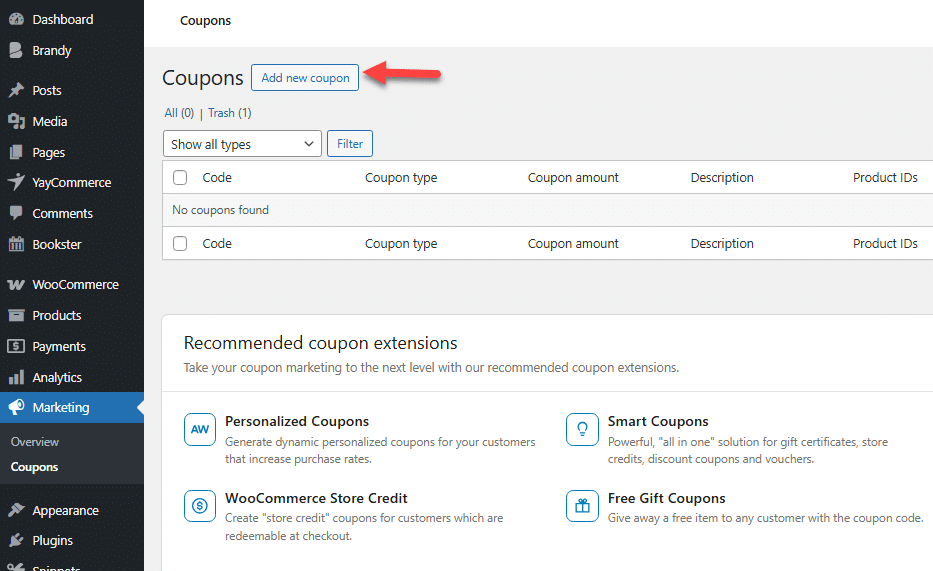933x571 pixels.
Task: Open WooCommerce Store Credit extension title
Action: (316, 498)
